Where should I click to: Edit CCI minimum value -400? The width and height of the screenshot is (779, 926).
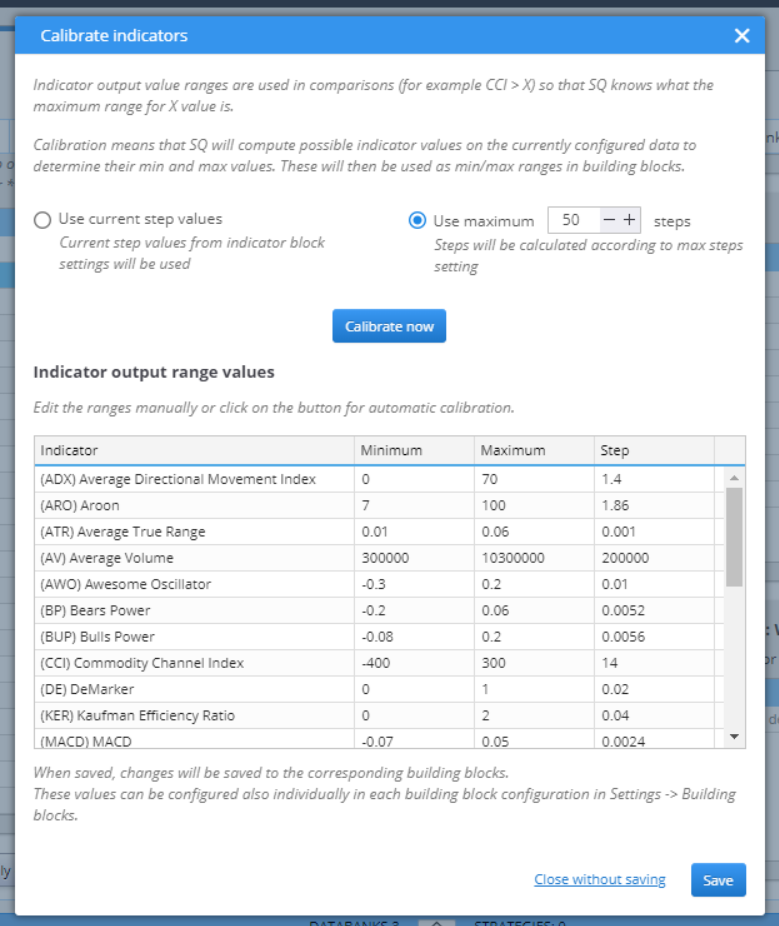click(415, 663)
